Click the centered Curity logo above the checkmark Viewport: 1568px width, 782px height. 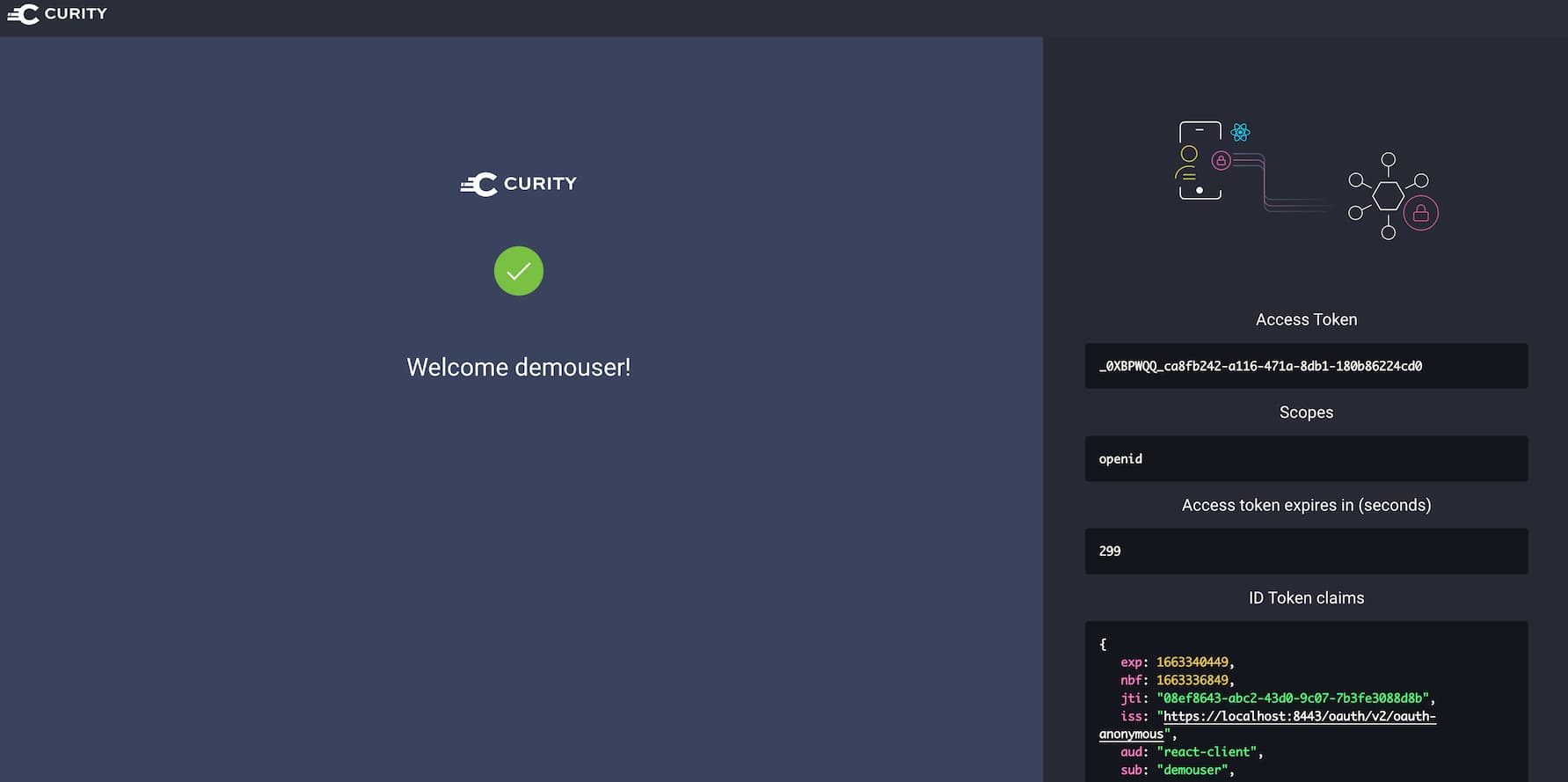518,184
